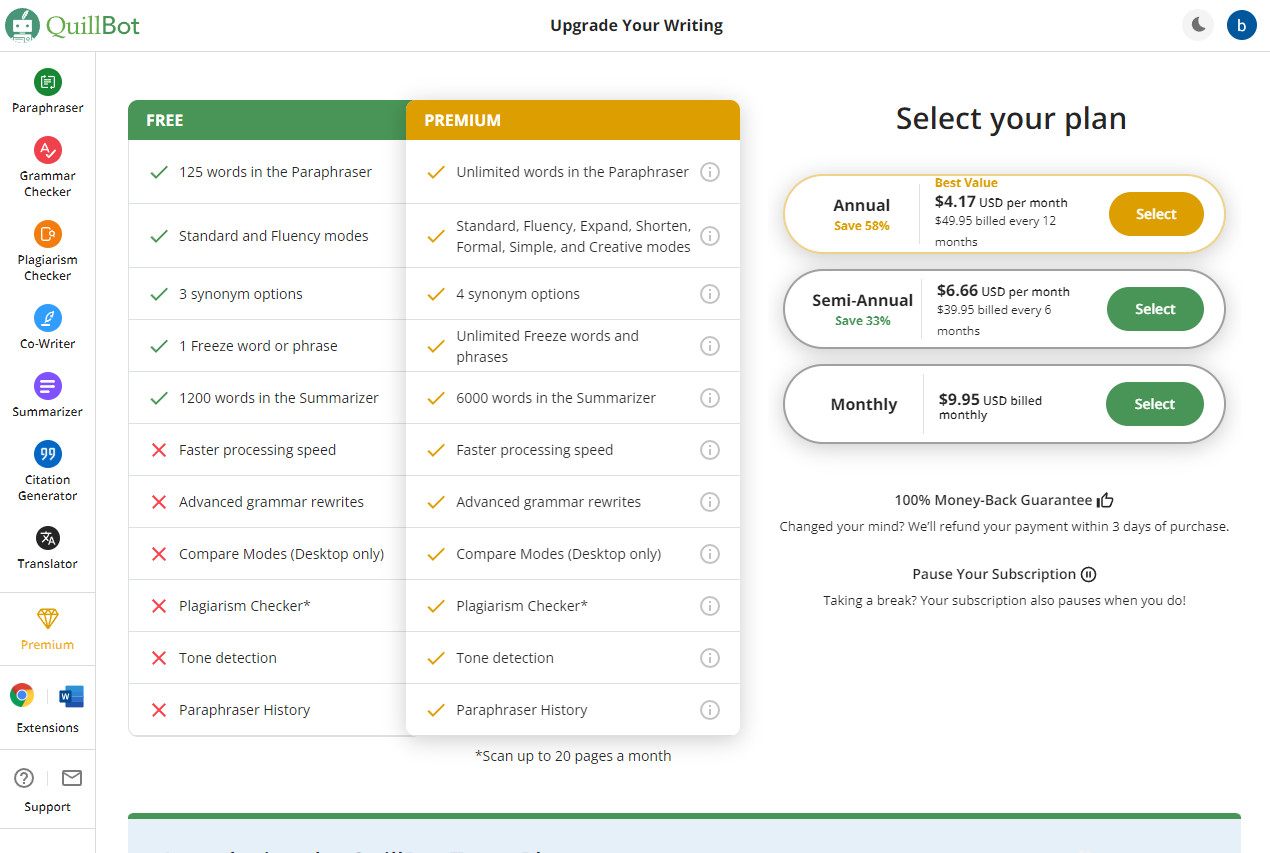Select the Semi-Annual plan
1270x853 pixels.
point(1155,309)
